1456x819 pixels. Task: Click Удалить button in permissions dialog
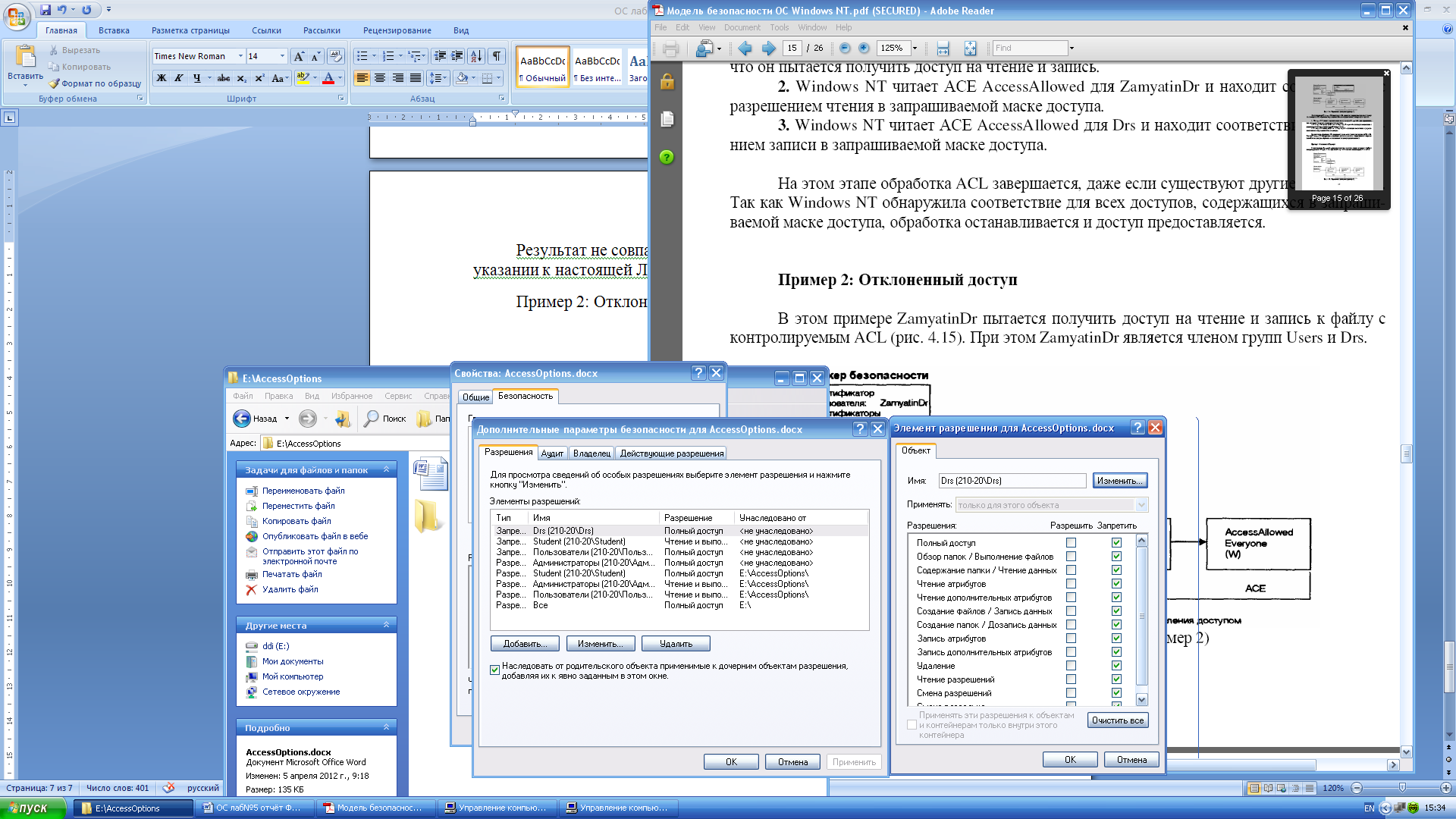[676, 644]
